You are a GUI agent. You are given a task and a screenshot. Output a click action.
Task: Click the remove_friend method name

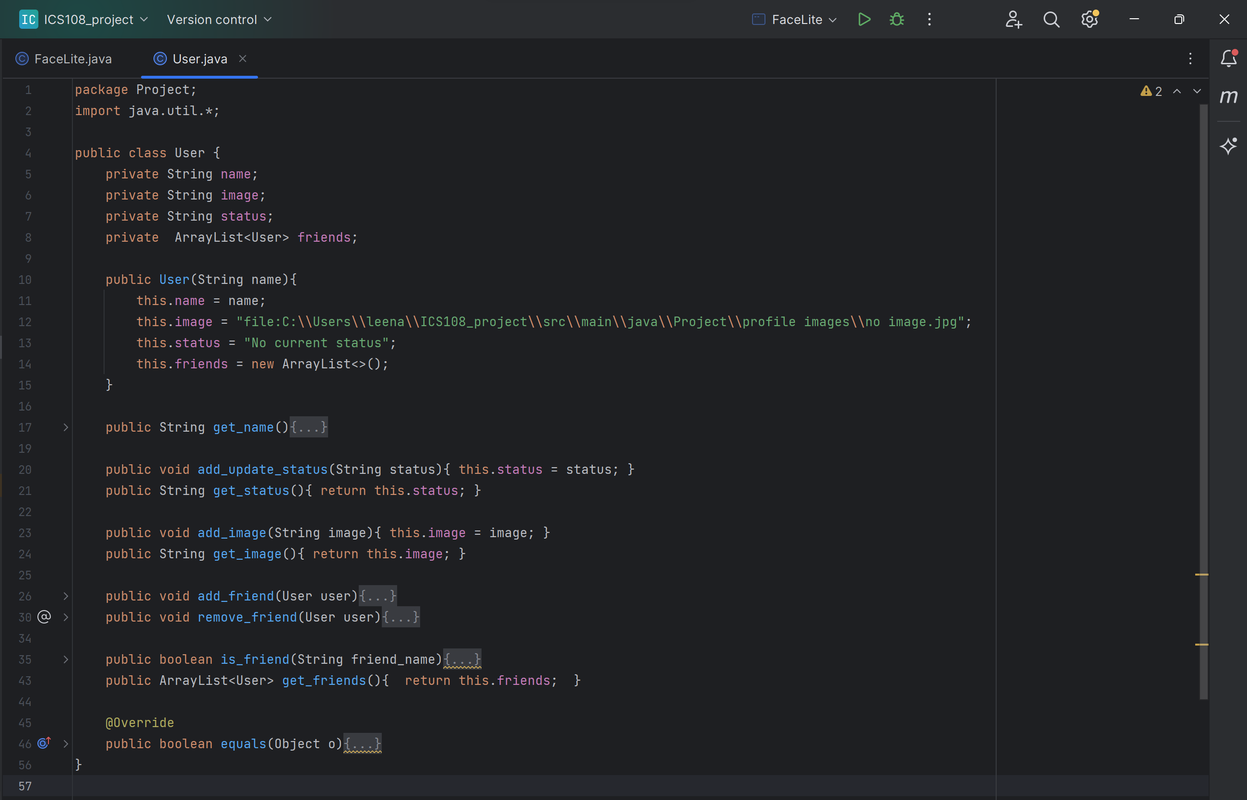point(247,617)
